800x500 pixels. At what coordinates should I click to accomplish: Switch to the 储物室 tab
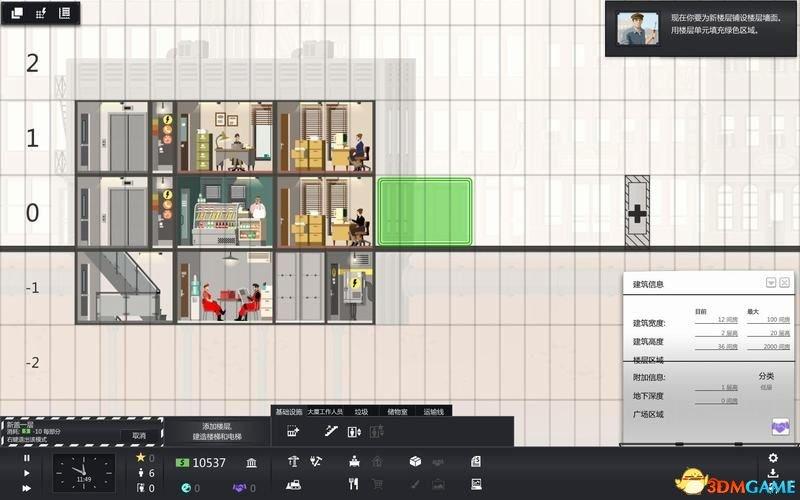click(397, 412)
